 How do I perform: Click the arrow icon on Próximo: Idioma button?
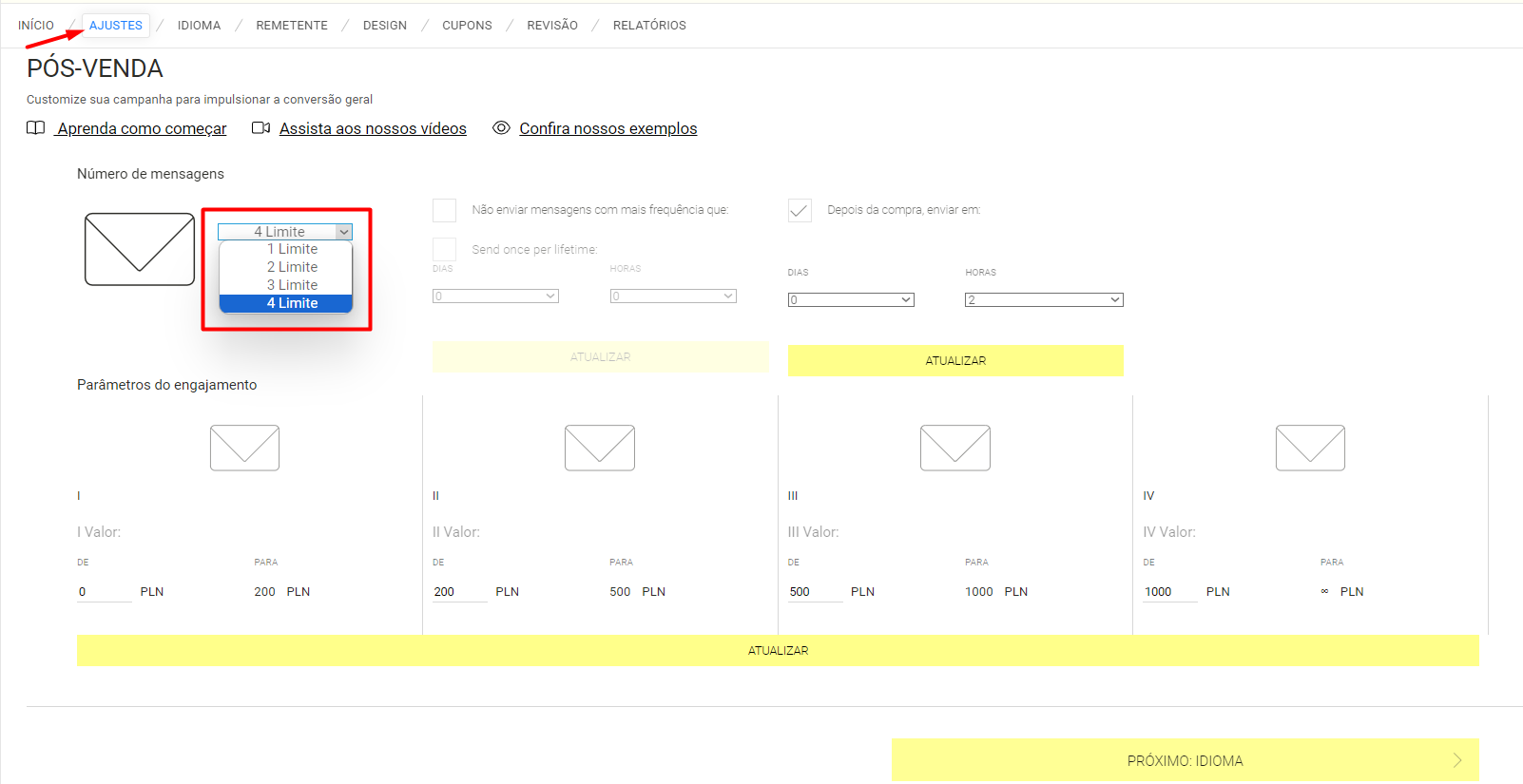[1457, 760]
